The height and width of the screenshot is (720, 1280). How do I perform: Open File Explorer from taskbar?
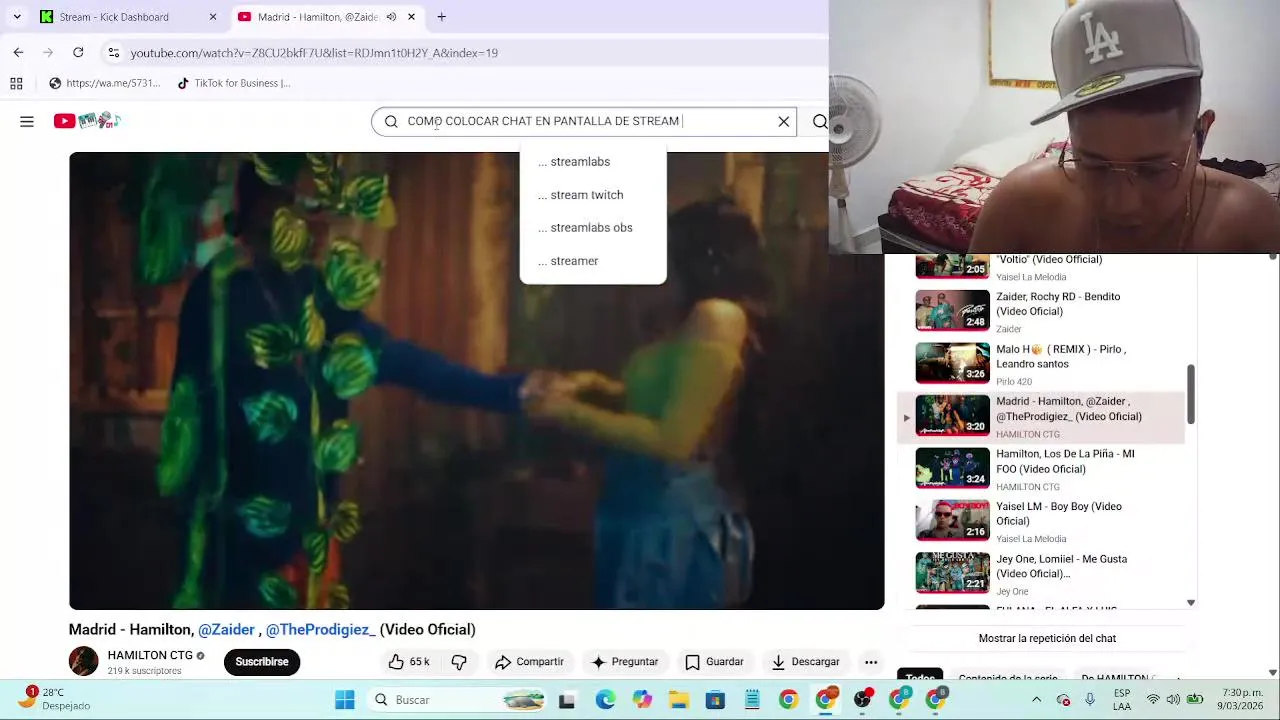679,700
